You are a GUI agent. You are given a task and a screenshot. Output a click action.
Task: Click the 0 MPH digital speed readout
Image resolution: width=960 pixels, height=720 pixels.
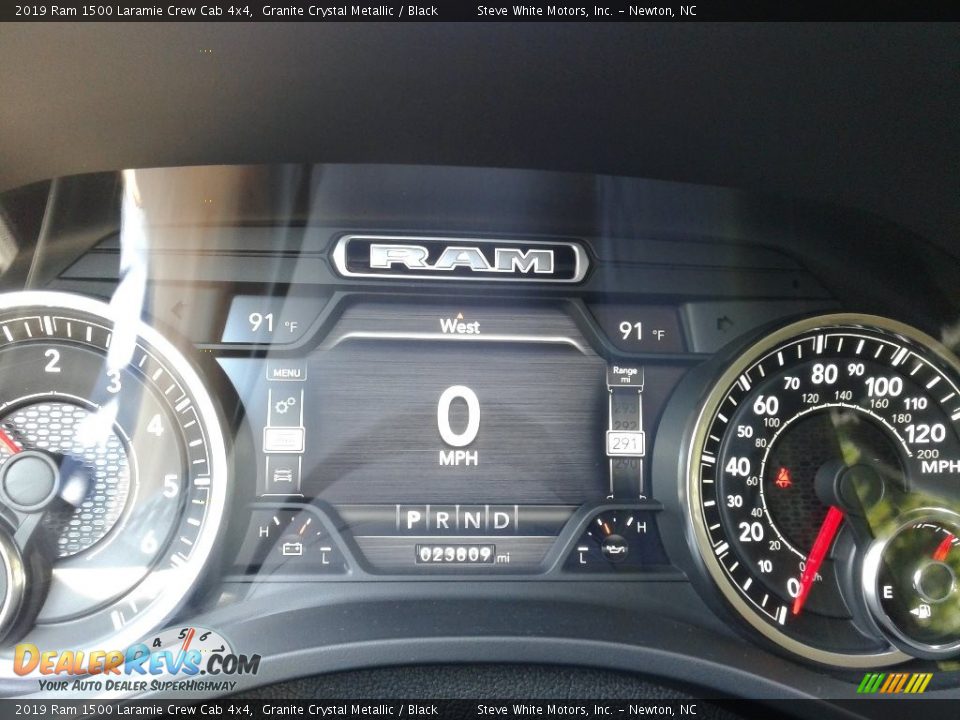click(x=459, y=425)
